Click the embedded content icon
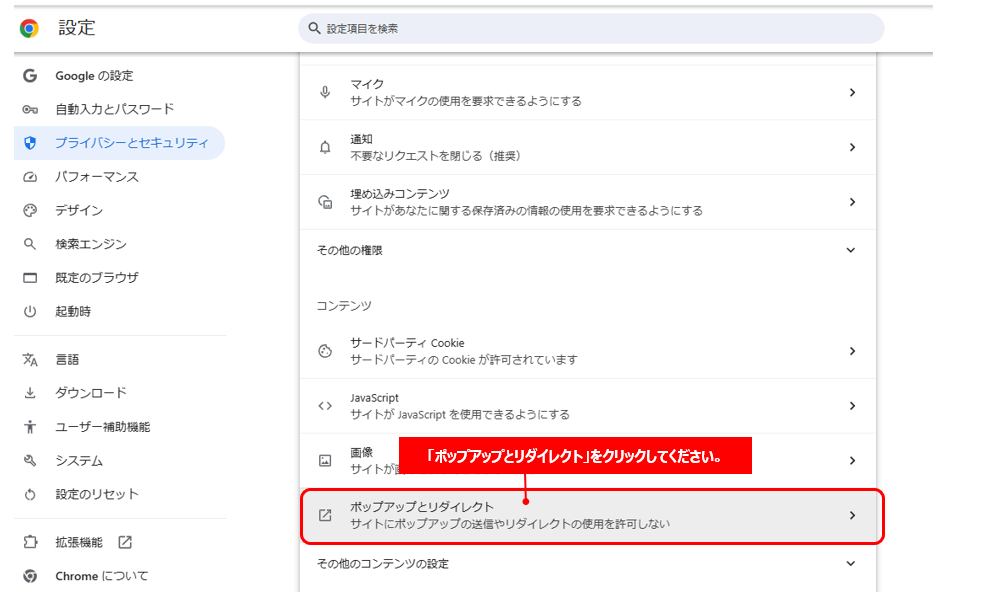Image resolution: width=1008 pixels, height=609 pixels. click(x=325, y=202)
